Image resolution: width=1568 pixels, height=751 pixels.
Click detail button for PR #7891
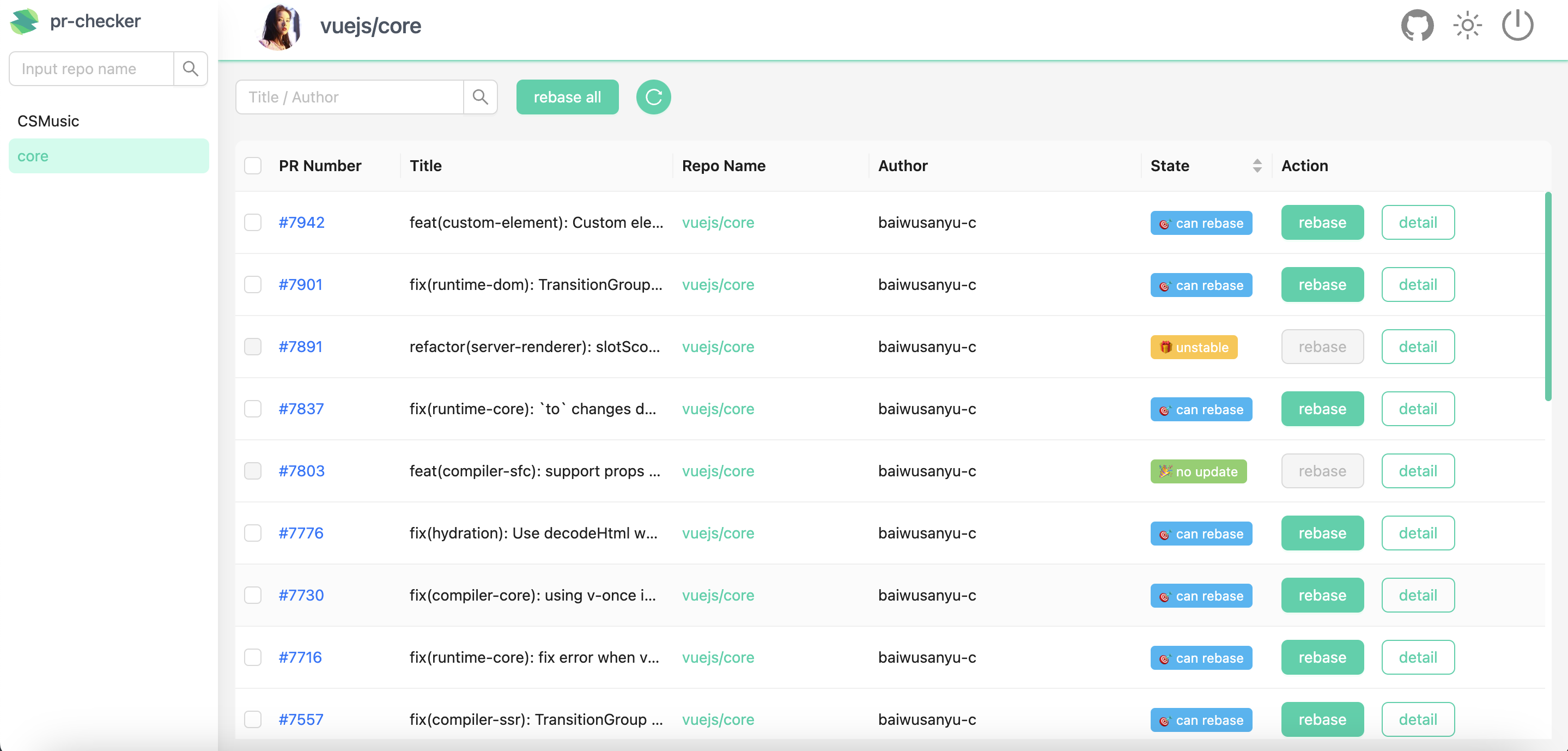coord(1417,347)
